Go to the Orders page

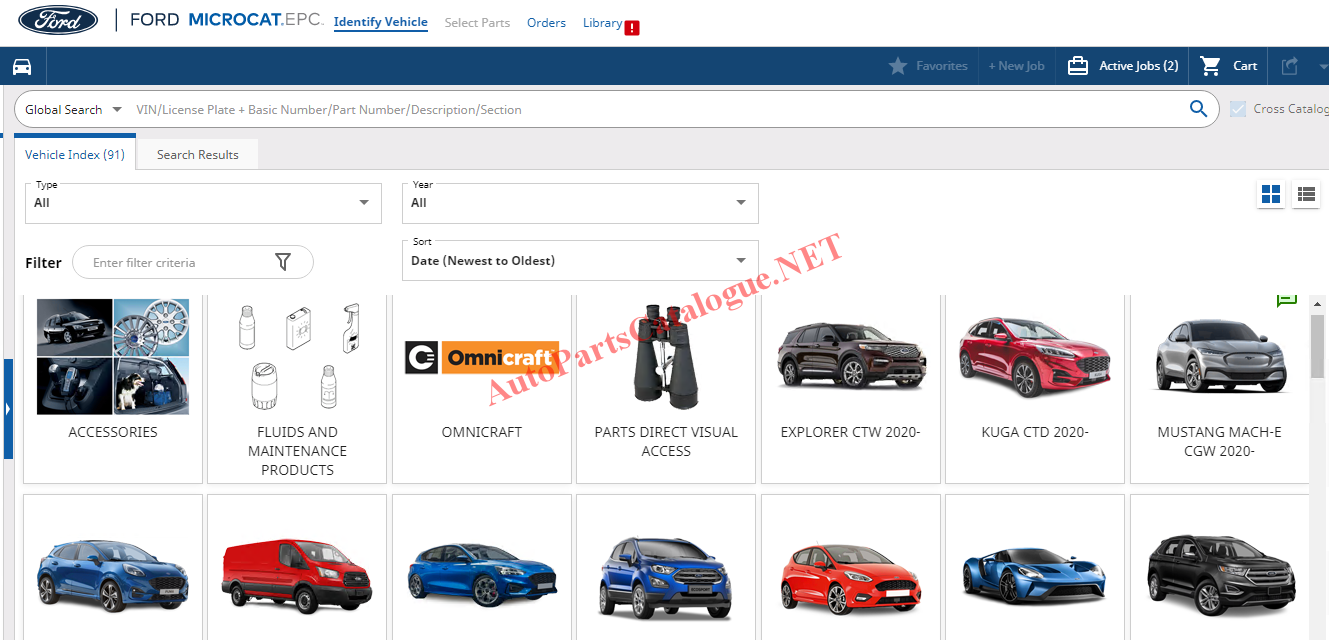(x=546, y=23)
